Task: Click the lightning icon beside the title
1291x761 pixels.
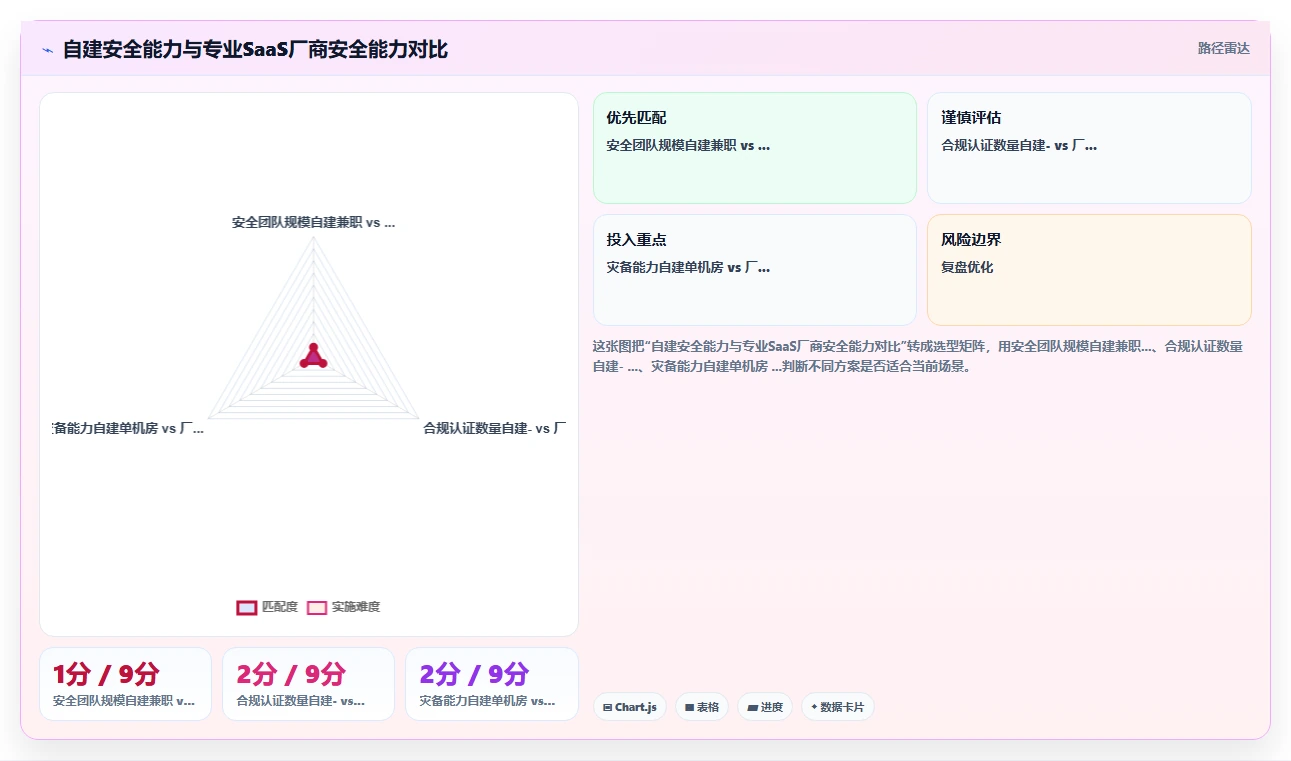Action: pyautogui.click(x=47, y=50)
